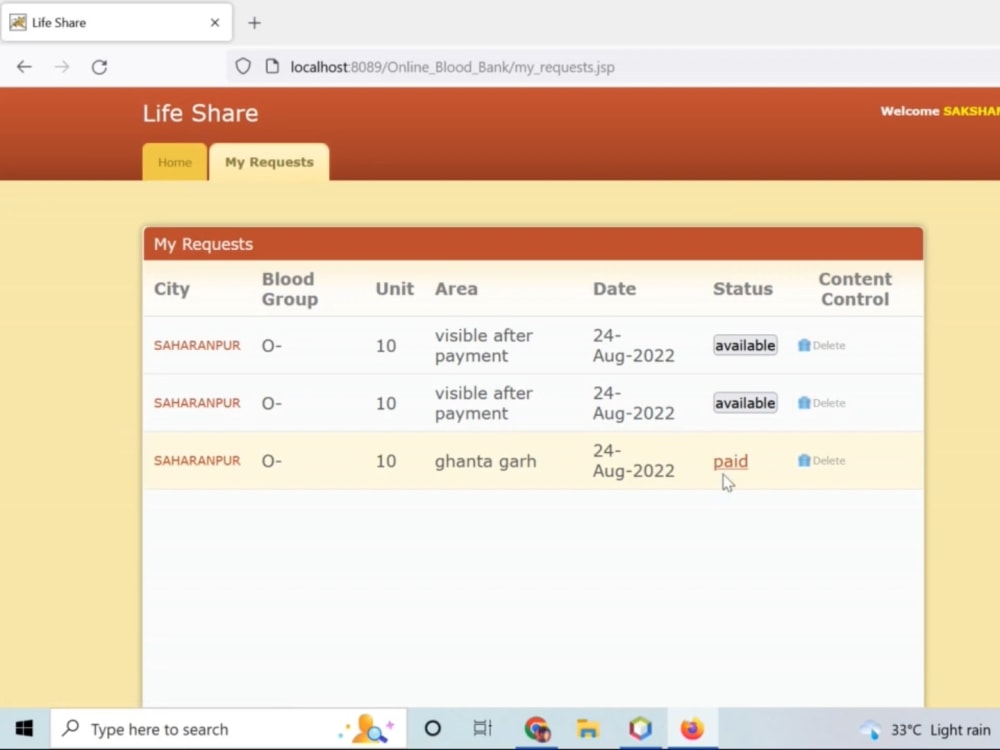Click the tracking protection shield in address bar
The height and width of the screenshot is (750, 1000).
(242, 66)
